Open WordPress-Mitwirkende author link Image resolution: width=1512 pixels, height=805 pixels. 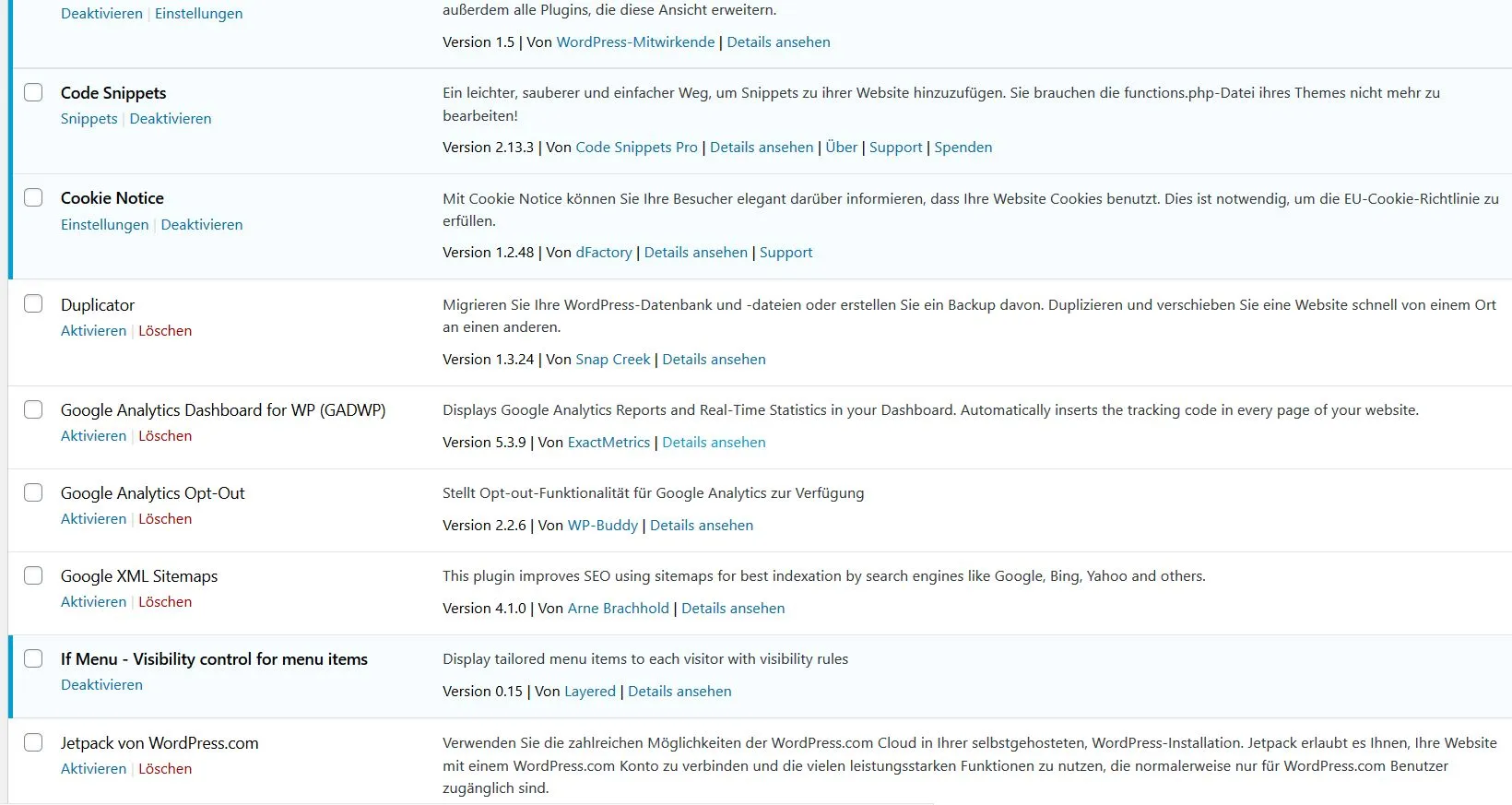tap(635, 42)
